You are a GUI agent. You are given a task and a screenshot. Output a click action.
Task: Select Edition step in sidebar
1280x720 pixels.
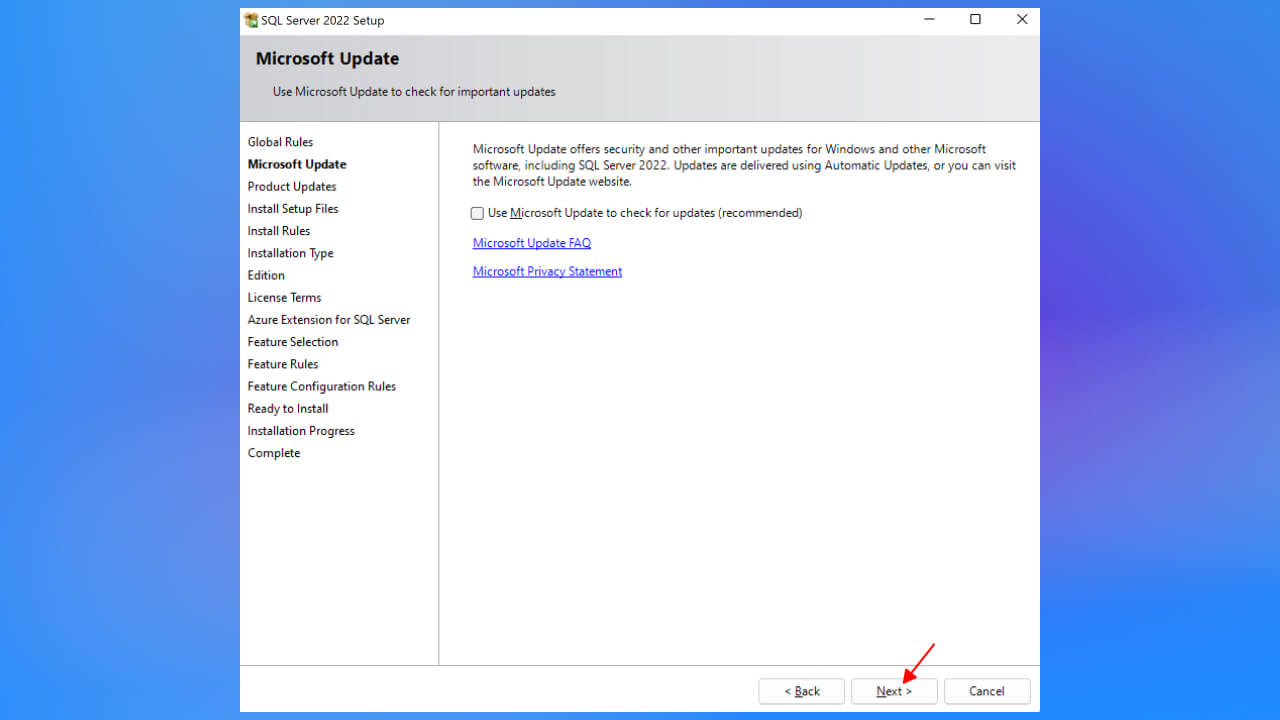(x=266, y=275)
